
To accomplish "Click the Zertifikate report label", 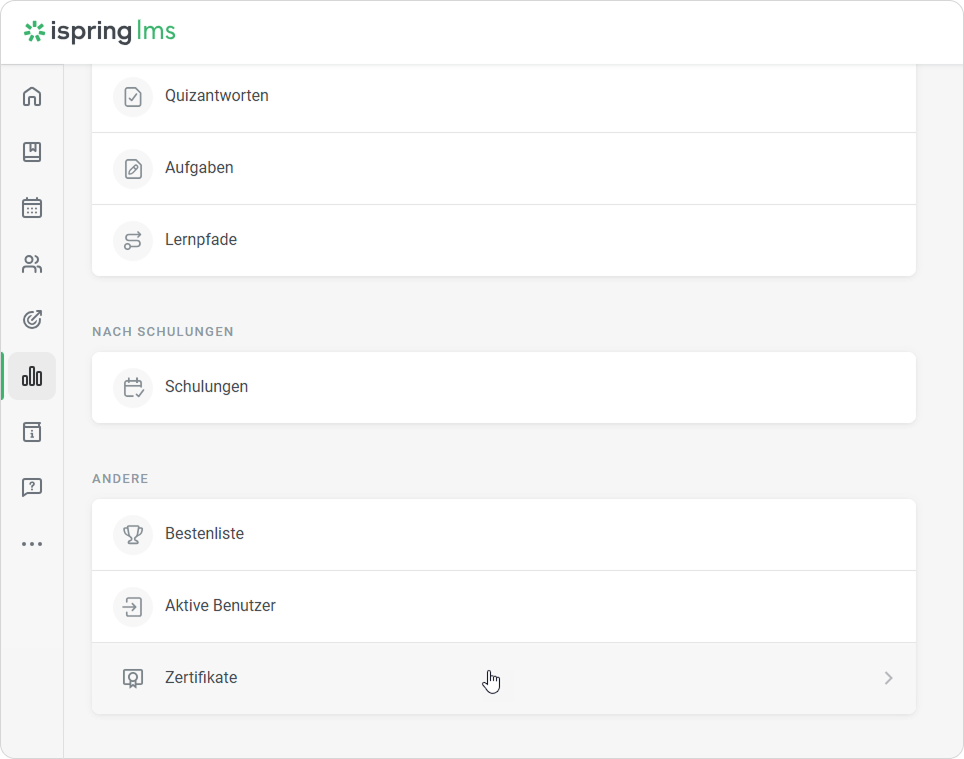I will [x=201, y=678].
